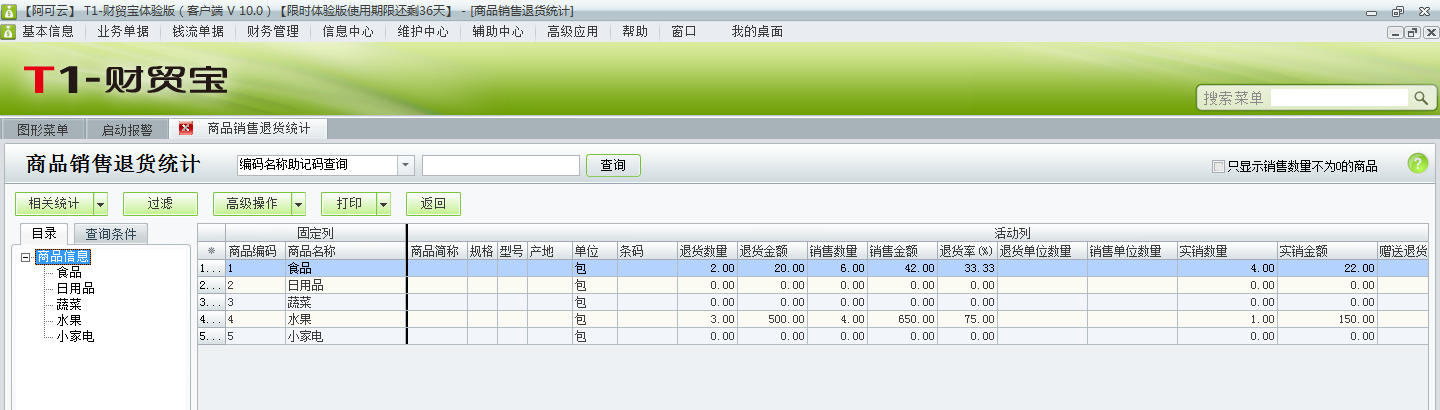Click the 500.00 return amount cell
This screenshot has height=410, width=1440.
772,319
